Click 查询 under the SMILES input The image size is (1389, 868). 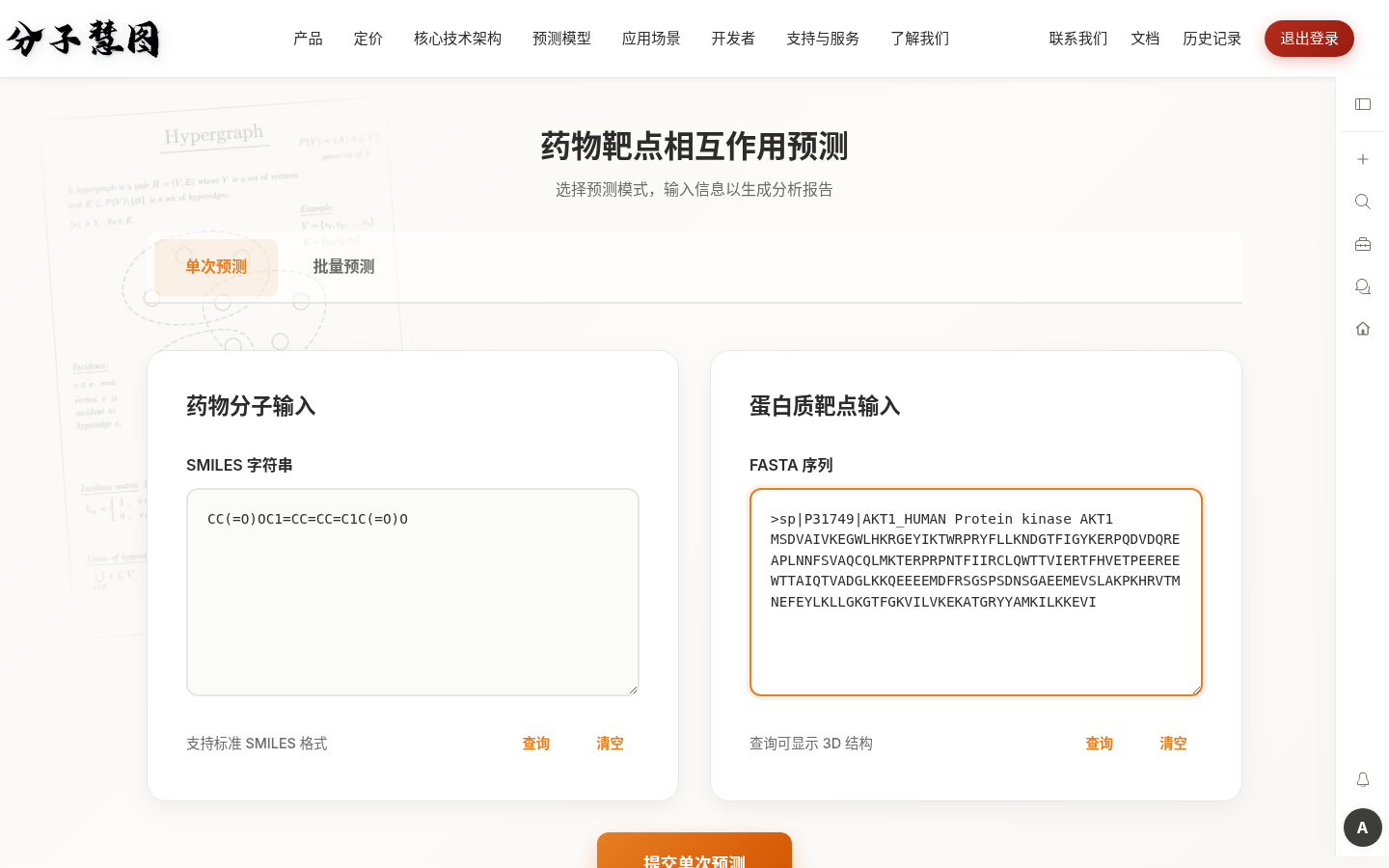tap(535, 744)
